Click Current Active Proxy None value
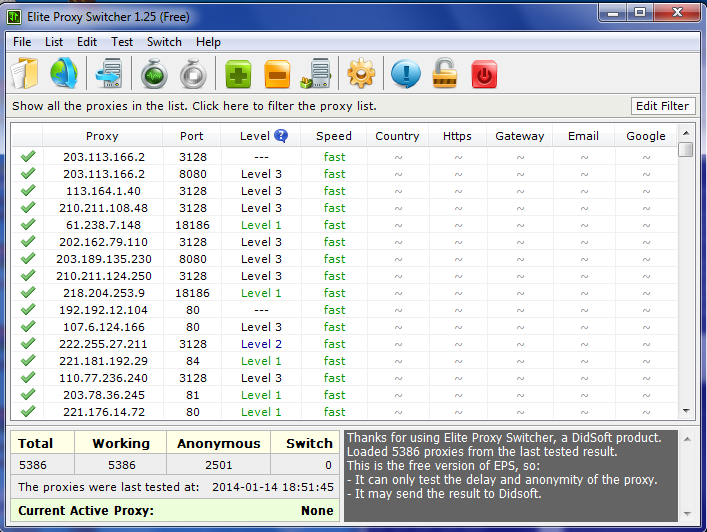This screenshot has width=707, height=532. tap(317, 510)
